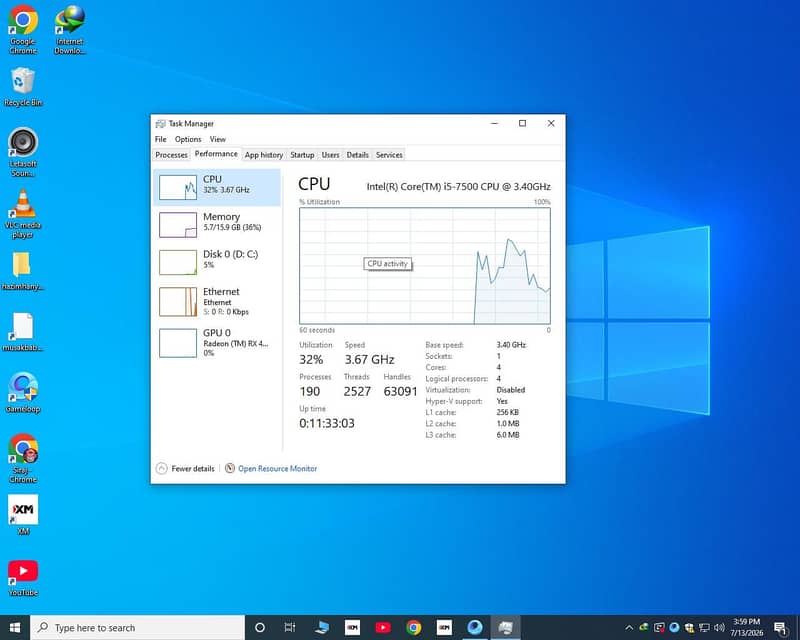
Task: Switch to the Users tab
Action: [330, 155]
